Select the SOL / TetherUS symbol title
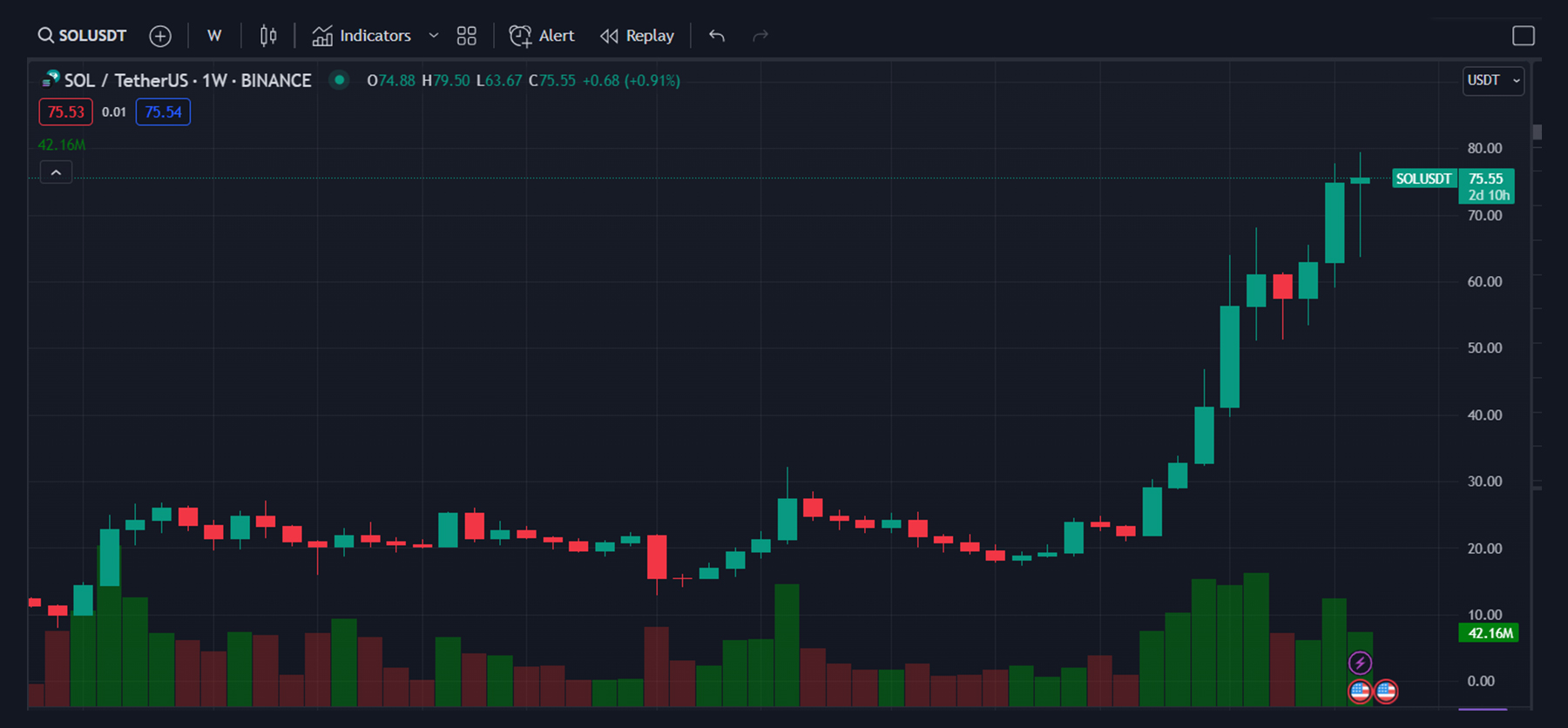Image resolution: width=1568 pixels, height=728 pixels. pyautogui.click(x=126, y=81)
